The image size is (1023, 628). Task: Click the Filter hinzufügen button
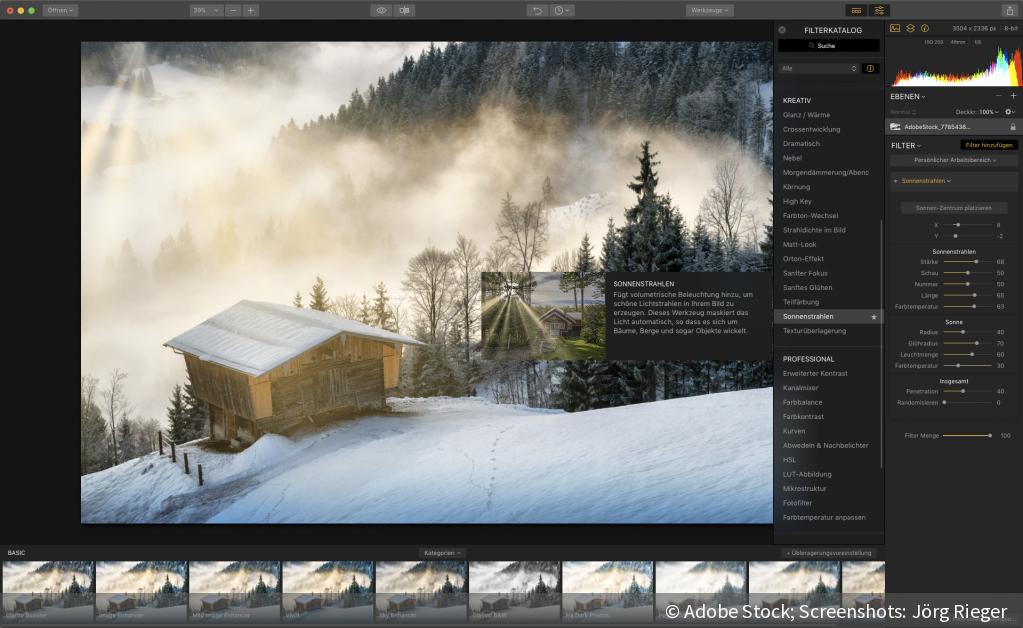[x=989, y=145]
